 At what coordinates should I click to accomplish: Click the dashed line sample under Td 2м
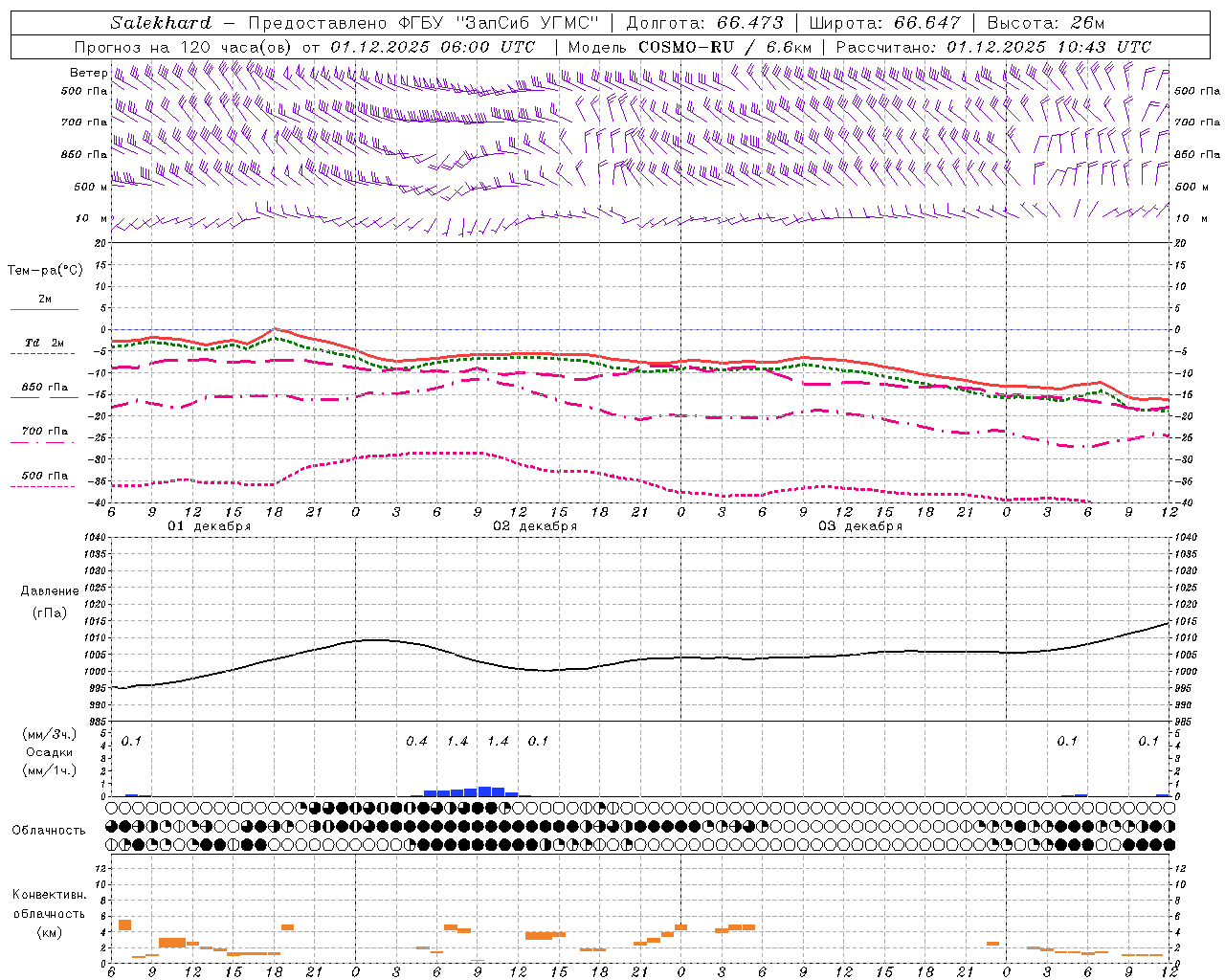pyautogui.click(x=44, y=354)
